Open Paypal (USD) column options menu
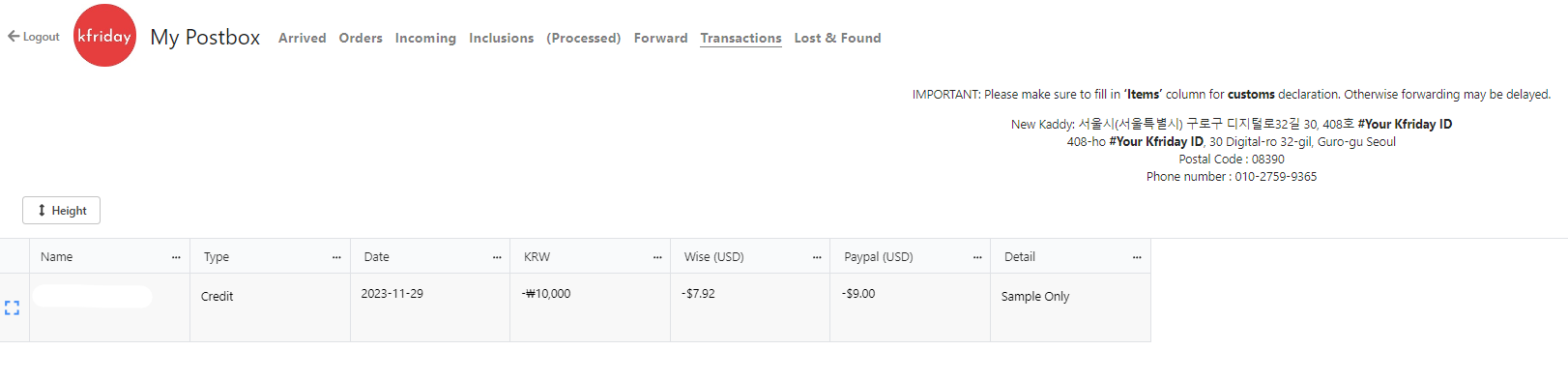 point(977,257)
